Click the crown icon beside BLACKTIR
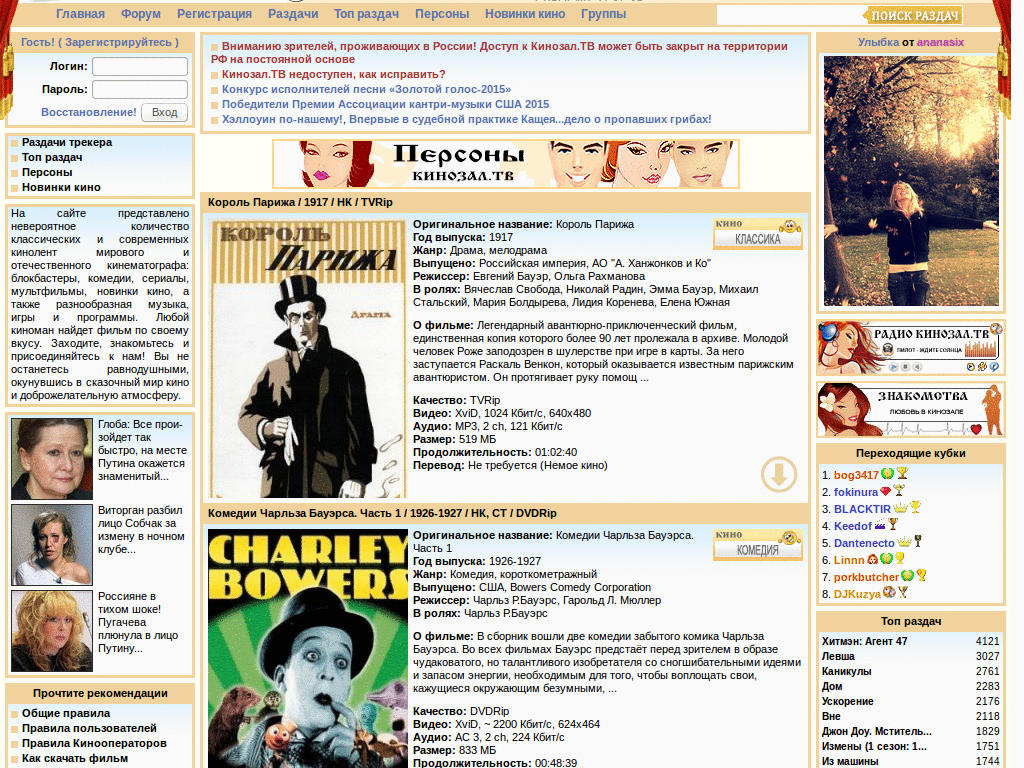The image size is (1024, 768). click(901, 508)
